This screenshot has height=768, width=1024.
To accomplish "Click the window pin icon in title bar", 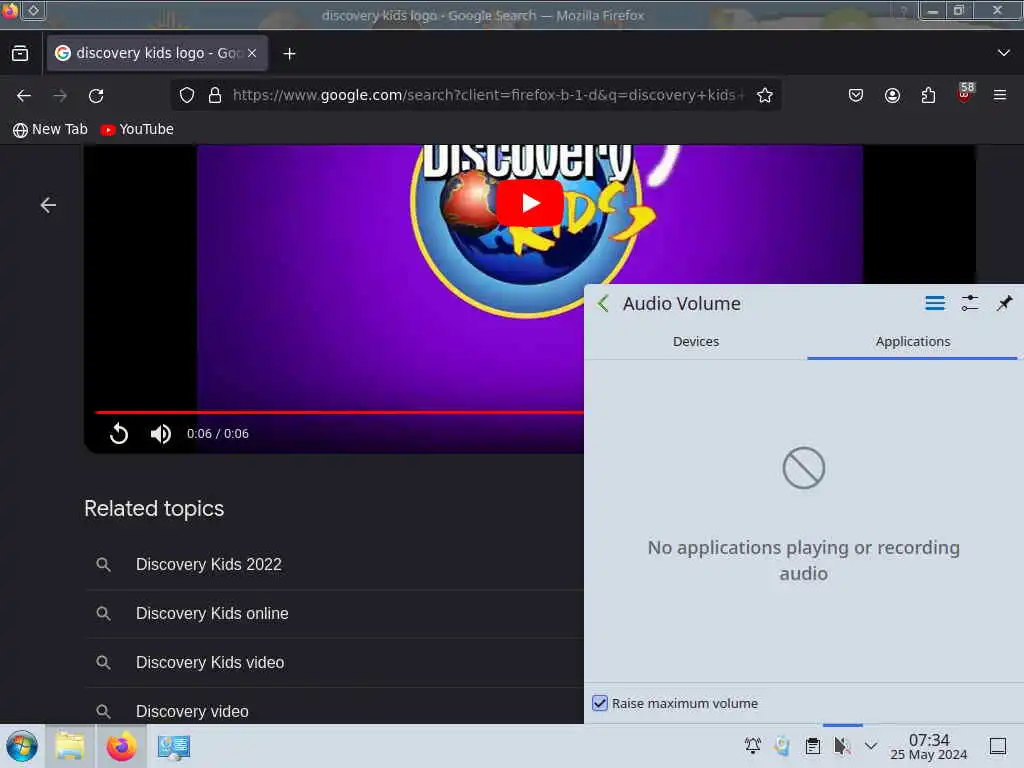I will [x=33, y=10].
